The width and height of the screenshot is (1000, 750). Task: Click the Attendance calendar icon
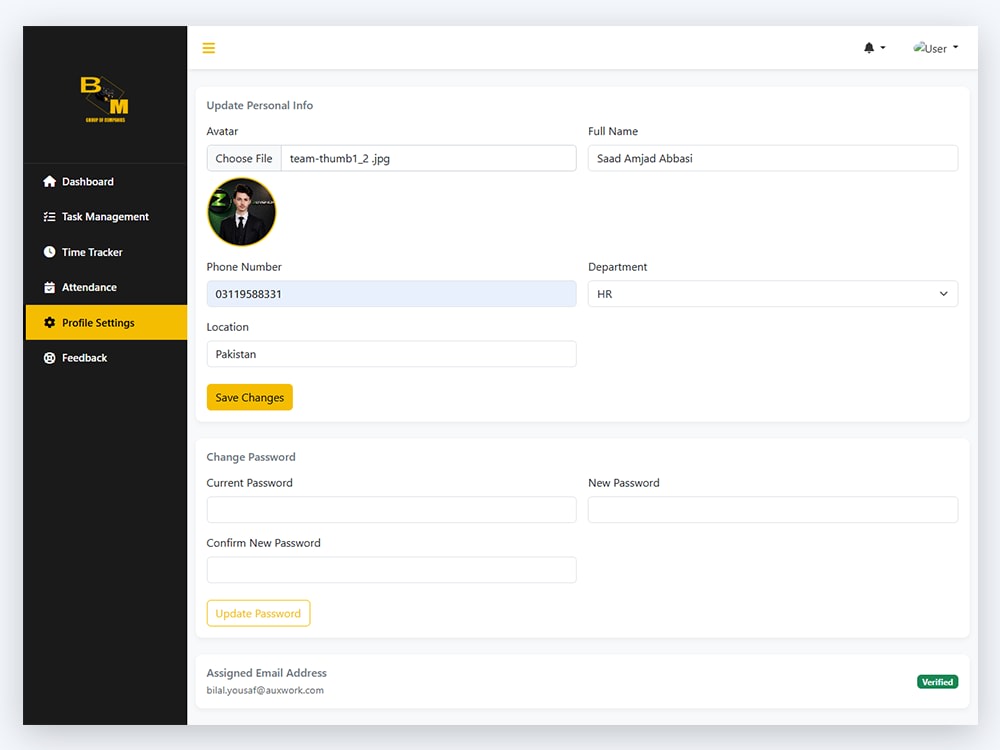tap(49, 287)
